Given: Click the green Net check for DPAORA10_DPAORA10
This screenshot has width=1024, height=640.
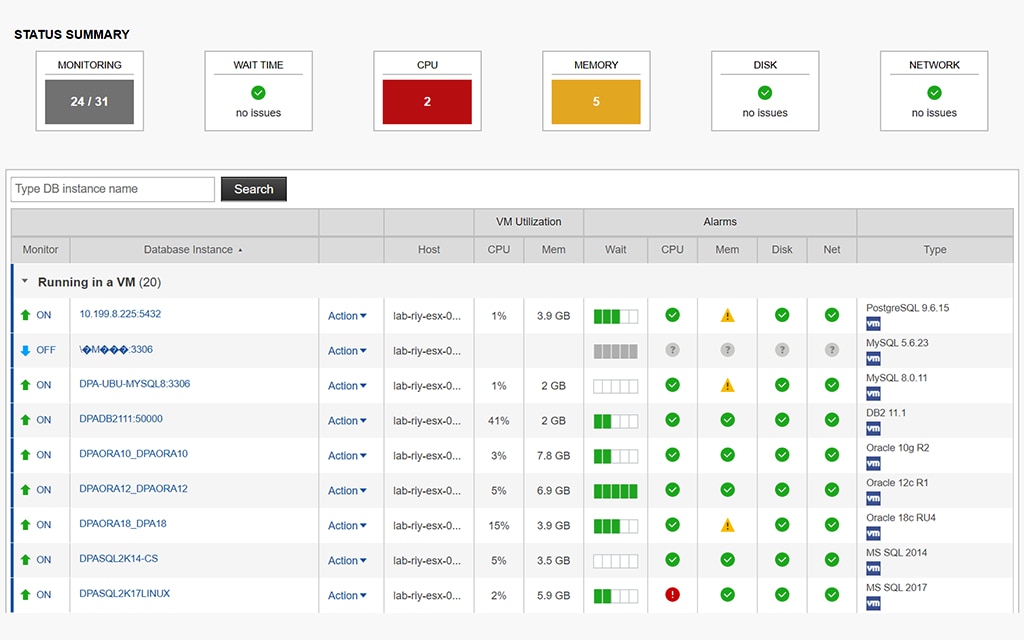Looking at the screenshot, I should click(x=831, y=455).
